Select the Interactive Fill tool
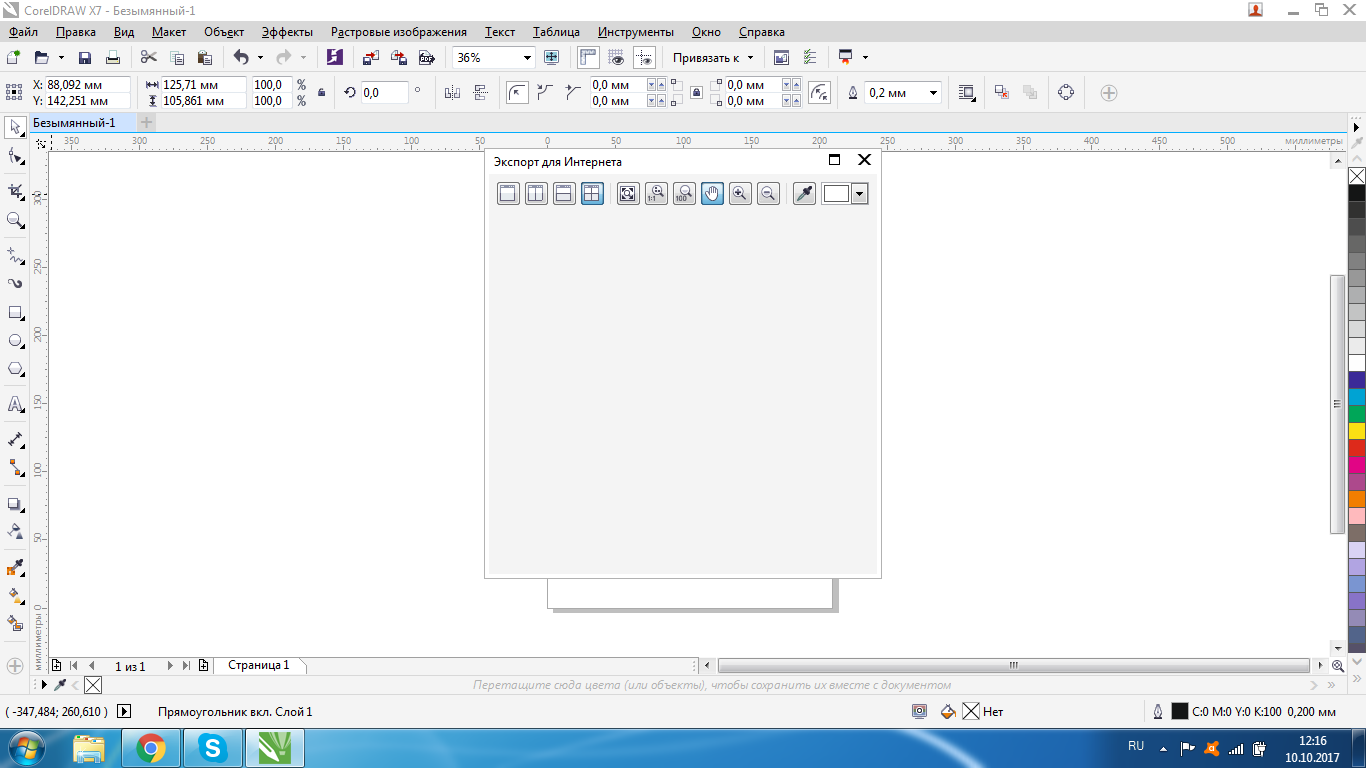 tap(16, 596)
